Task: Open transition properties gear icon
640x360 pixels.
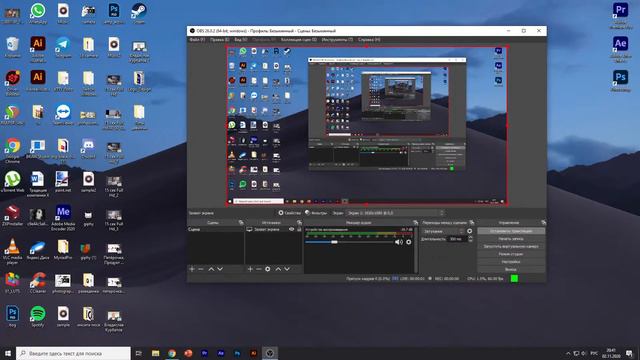Action: tap(469, 231)
